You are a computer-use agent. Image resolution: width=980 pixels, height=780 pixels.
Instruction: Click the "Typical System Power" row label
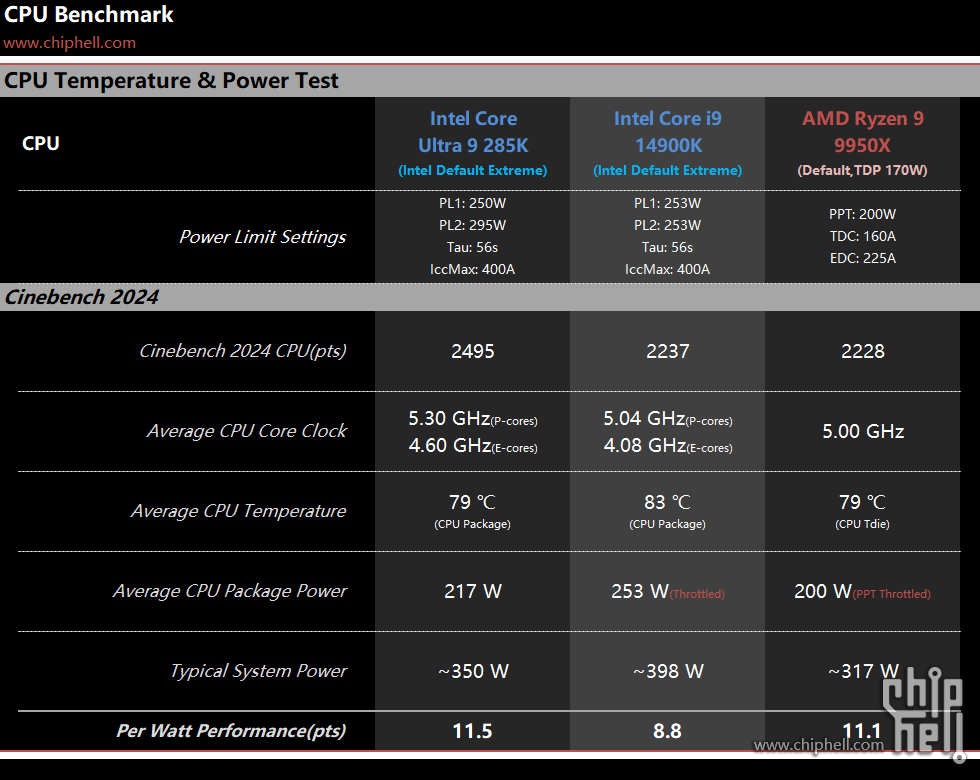[x=258, y=671]
